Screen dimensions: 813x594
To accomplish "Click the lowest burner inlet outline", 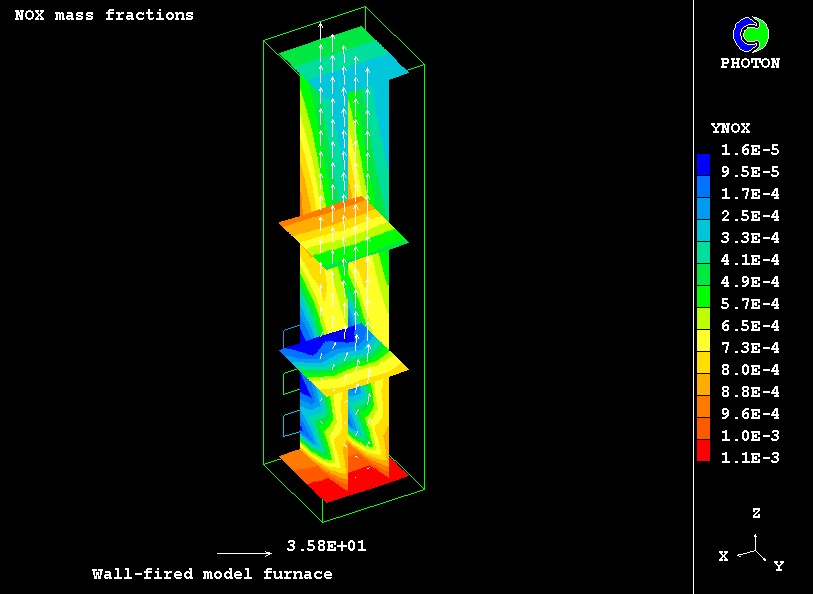I will [290, 424].
